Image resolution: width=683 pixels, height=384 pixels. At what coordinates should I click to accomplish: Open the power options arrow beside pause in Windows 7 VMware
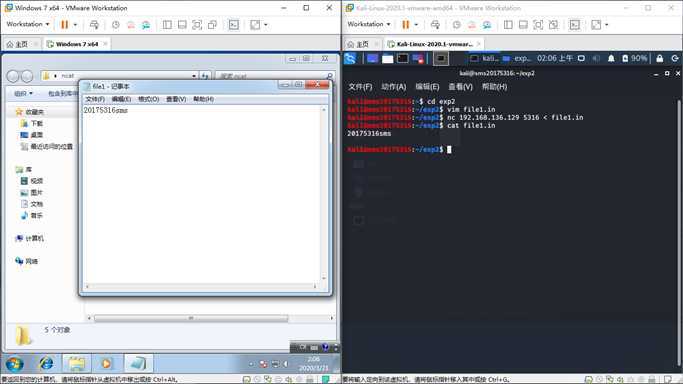coord(75,25)
